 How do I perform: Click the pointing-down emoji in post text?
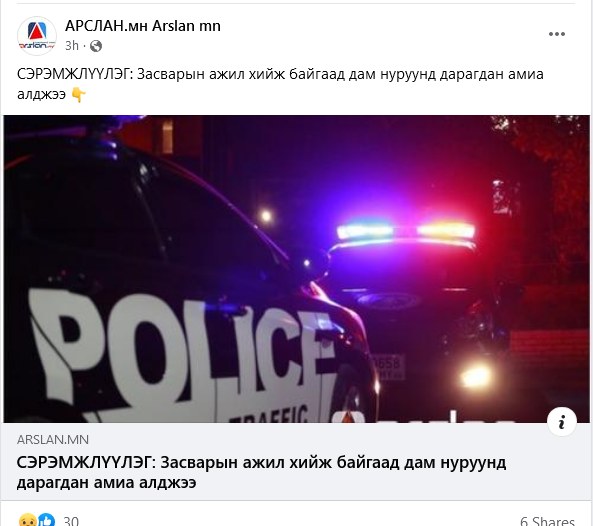pyautogui.click(x=78, y=94)
